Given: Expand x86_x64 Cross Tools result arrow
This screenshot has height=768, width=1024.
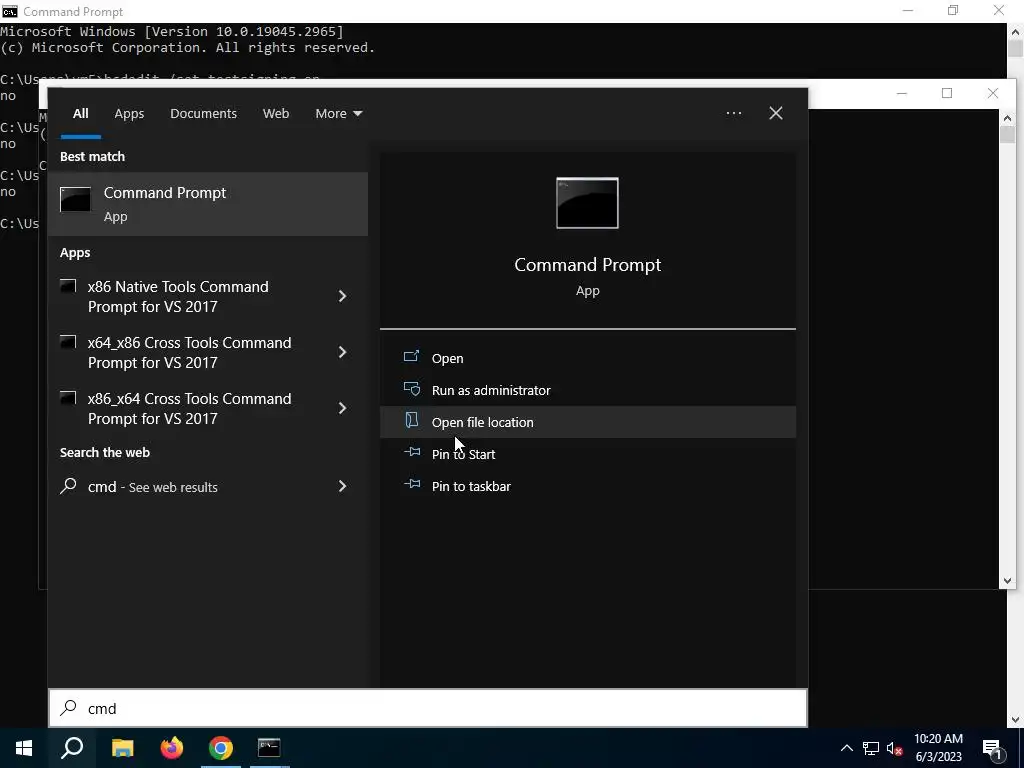Looking at the screenshot, I should (x=342, y=409).
